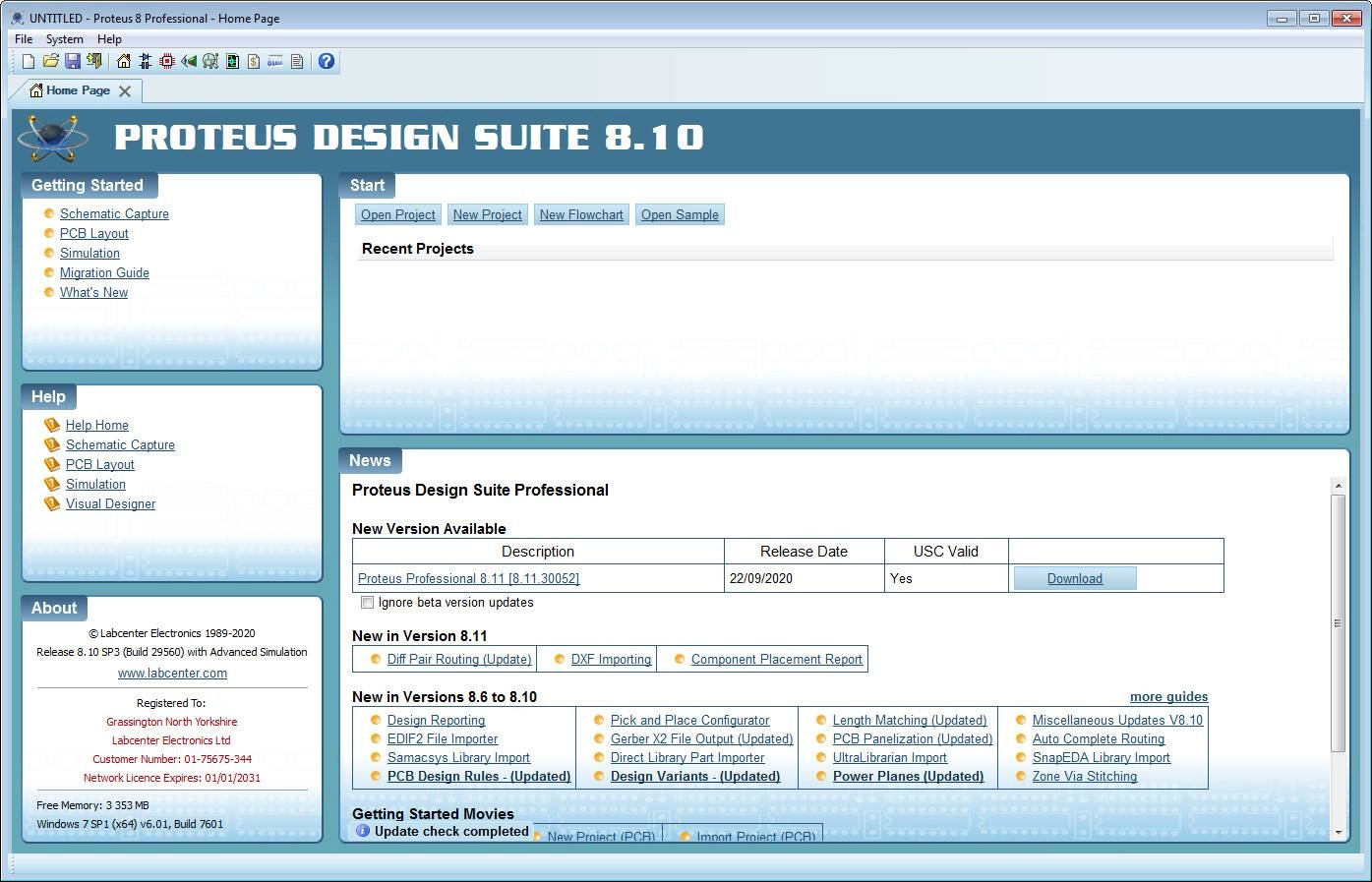The width and height of the screenshot is (1372, 882).
Task: Click News panel scrollbar down arrow
Action: [x=1338, y=833]
